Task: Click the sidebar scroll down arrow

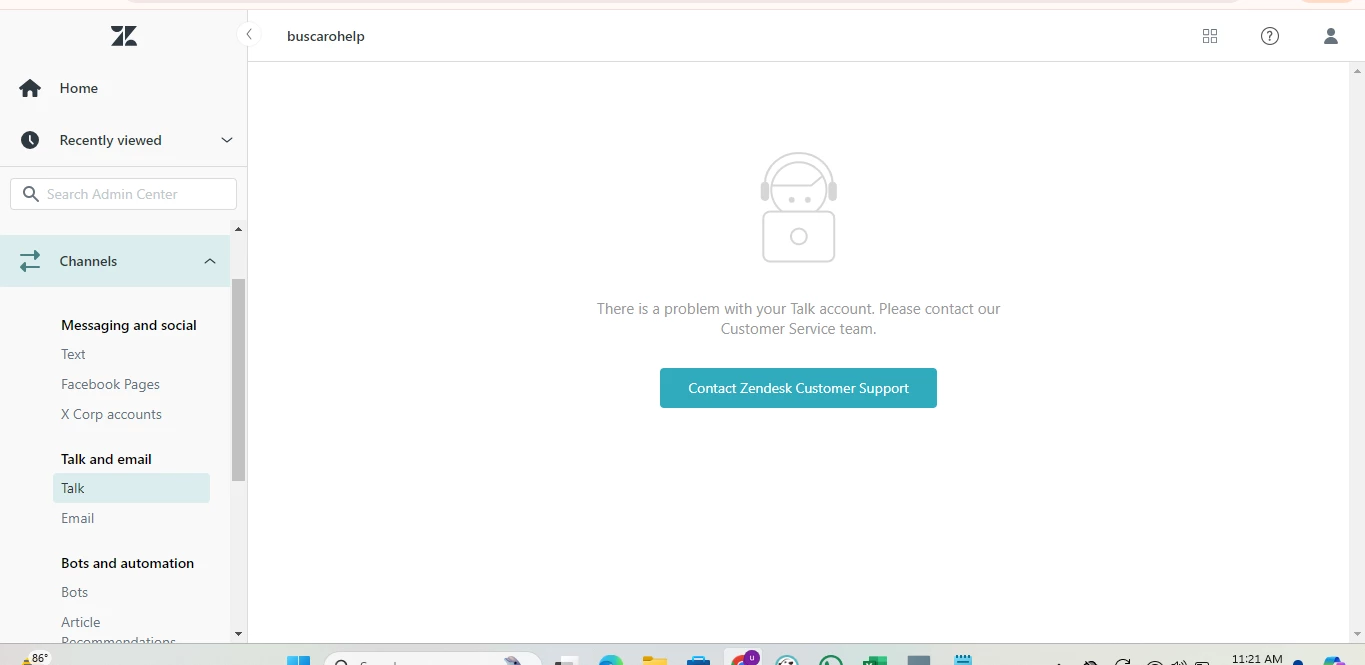Action: click(238, 634)
